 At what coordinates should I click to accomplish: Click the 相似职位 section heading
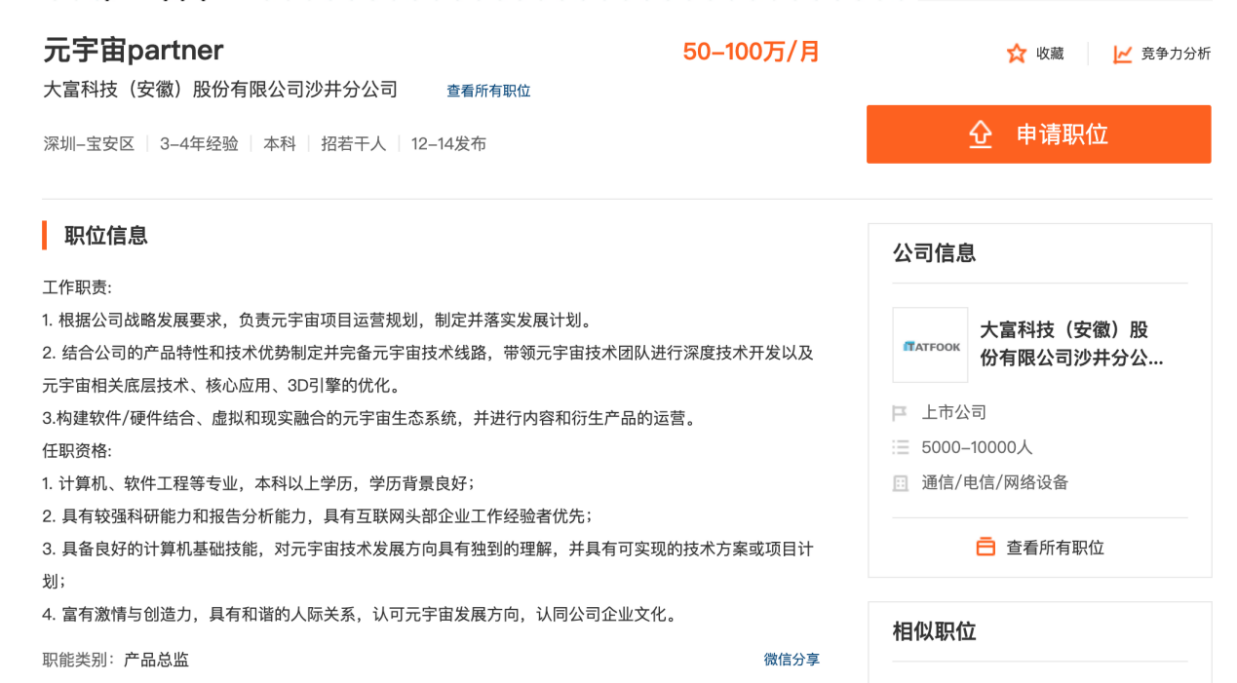[934, 631]
